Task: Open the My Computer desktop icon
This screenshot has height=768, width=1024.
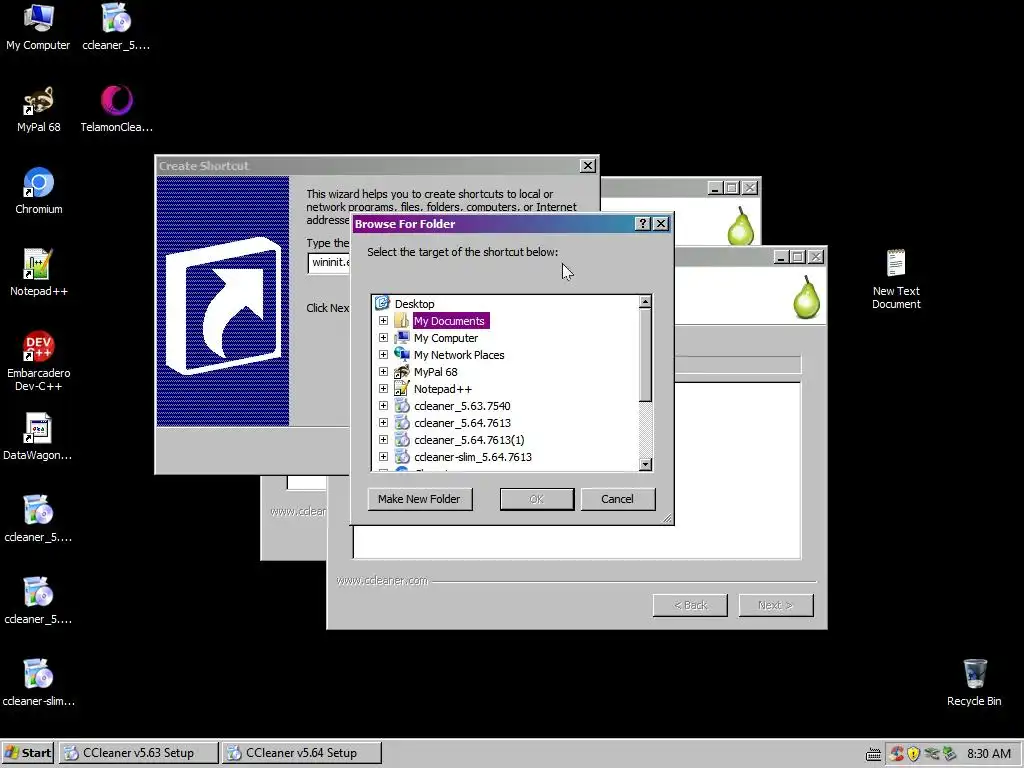Action: click(38, 27)
